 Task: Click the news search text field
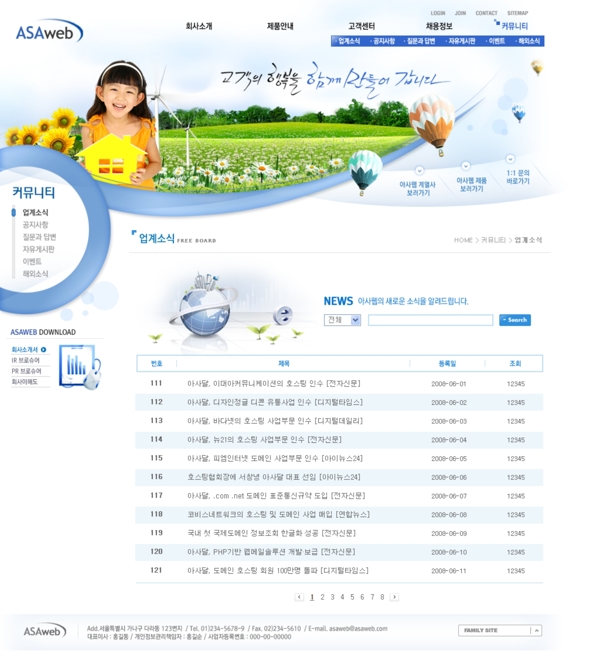click(430, 320)
